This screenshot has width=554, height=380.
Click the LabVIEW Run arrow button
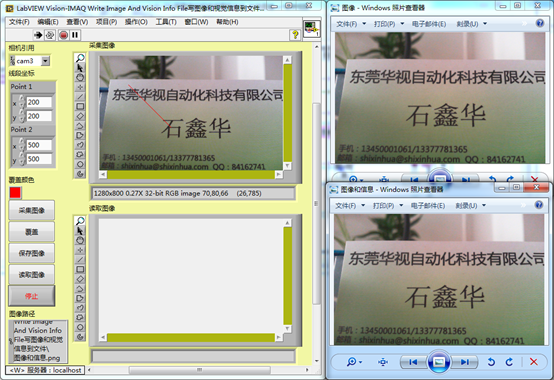pos(38,35)
